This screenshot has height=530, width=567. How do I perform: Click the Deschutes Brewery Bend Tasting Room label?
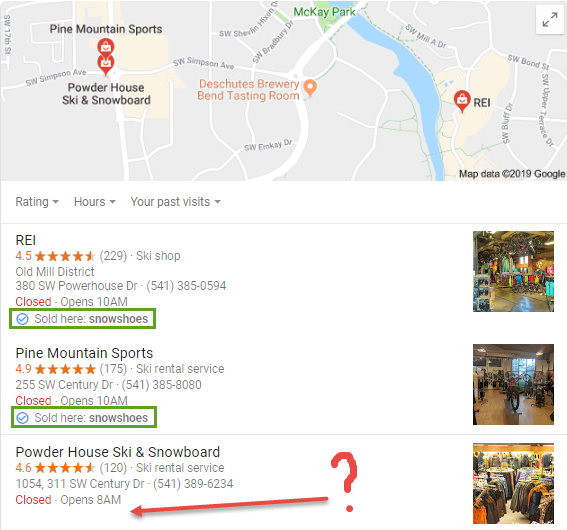[x=249, y=90]
